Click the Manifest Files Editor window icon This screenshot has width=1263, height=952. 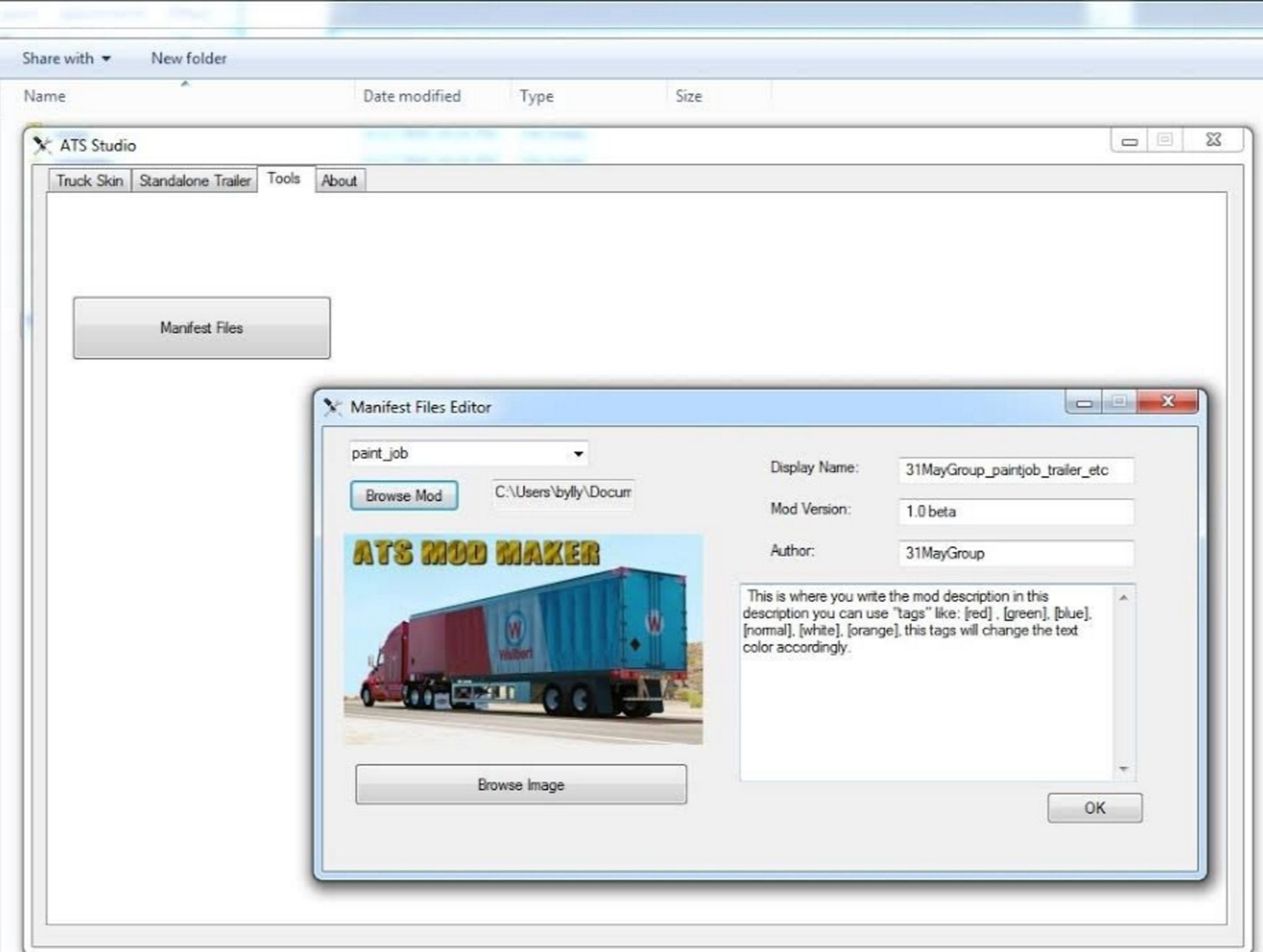point(332,407)
